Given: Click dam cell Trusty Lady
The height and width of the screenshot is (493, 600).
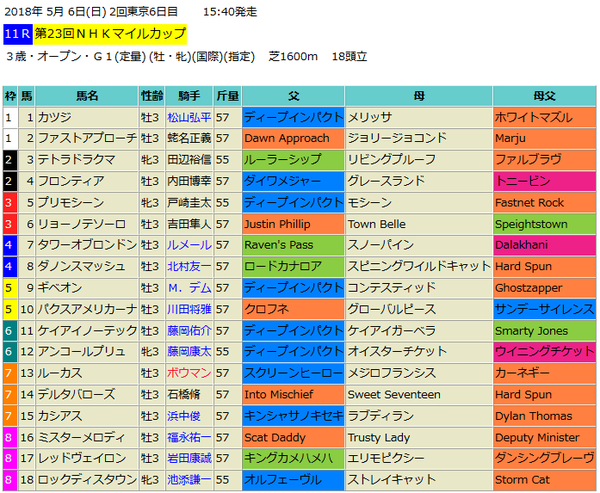Looking at the screenshot, I should pos(419,437).
